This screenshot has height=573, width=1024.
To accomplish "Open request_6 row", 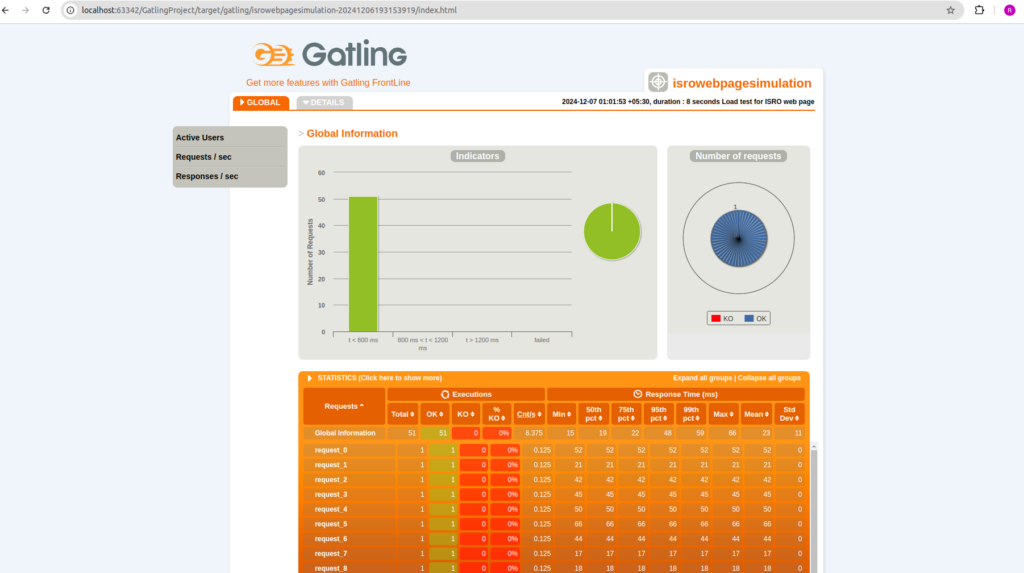I will [554, 539].
